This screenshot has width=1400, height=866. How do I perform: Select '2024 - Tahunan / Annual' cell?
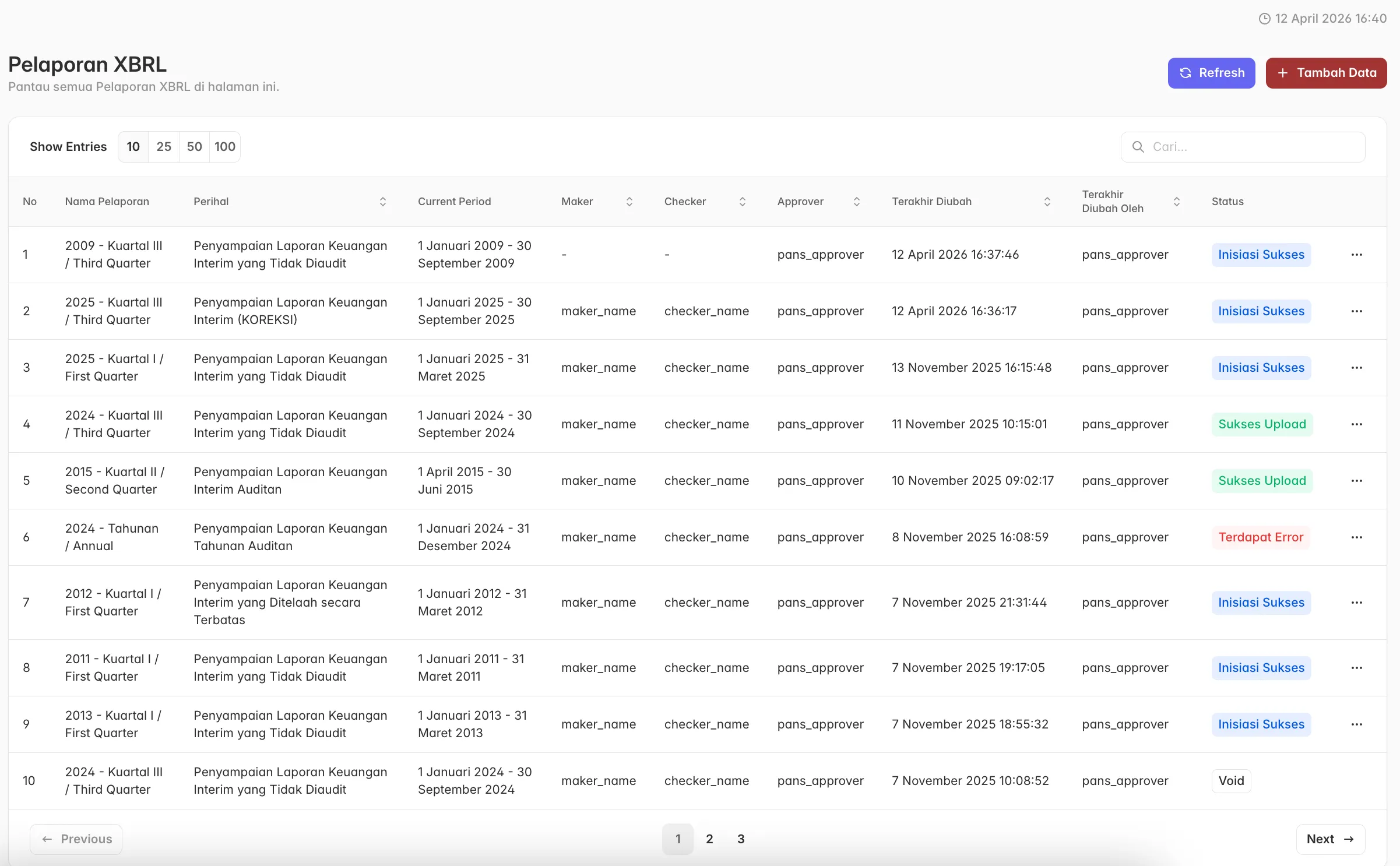pyautogui.click(x=112, y=537)
